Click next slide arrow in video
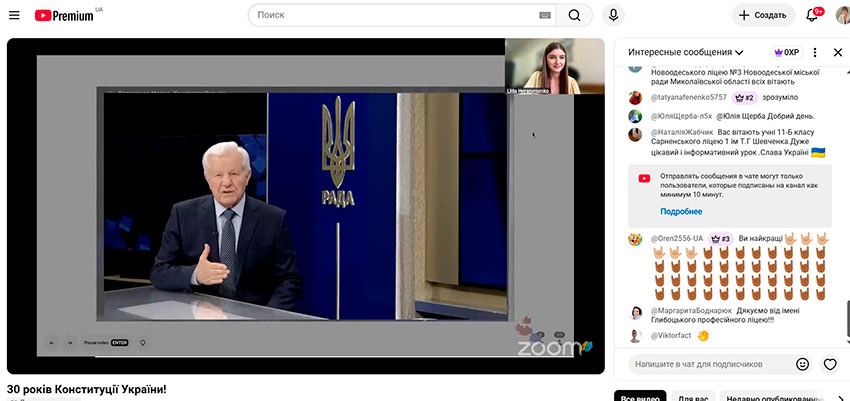 click(69, 342)
